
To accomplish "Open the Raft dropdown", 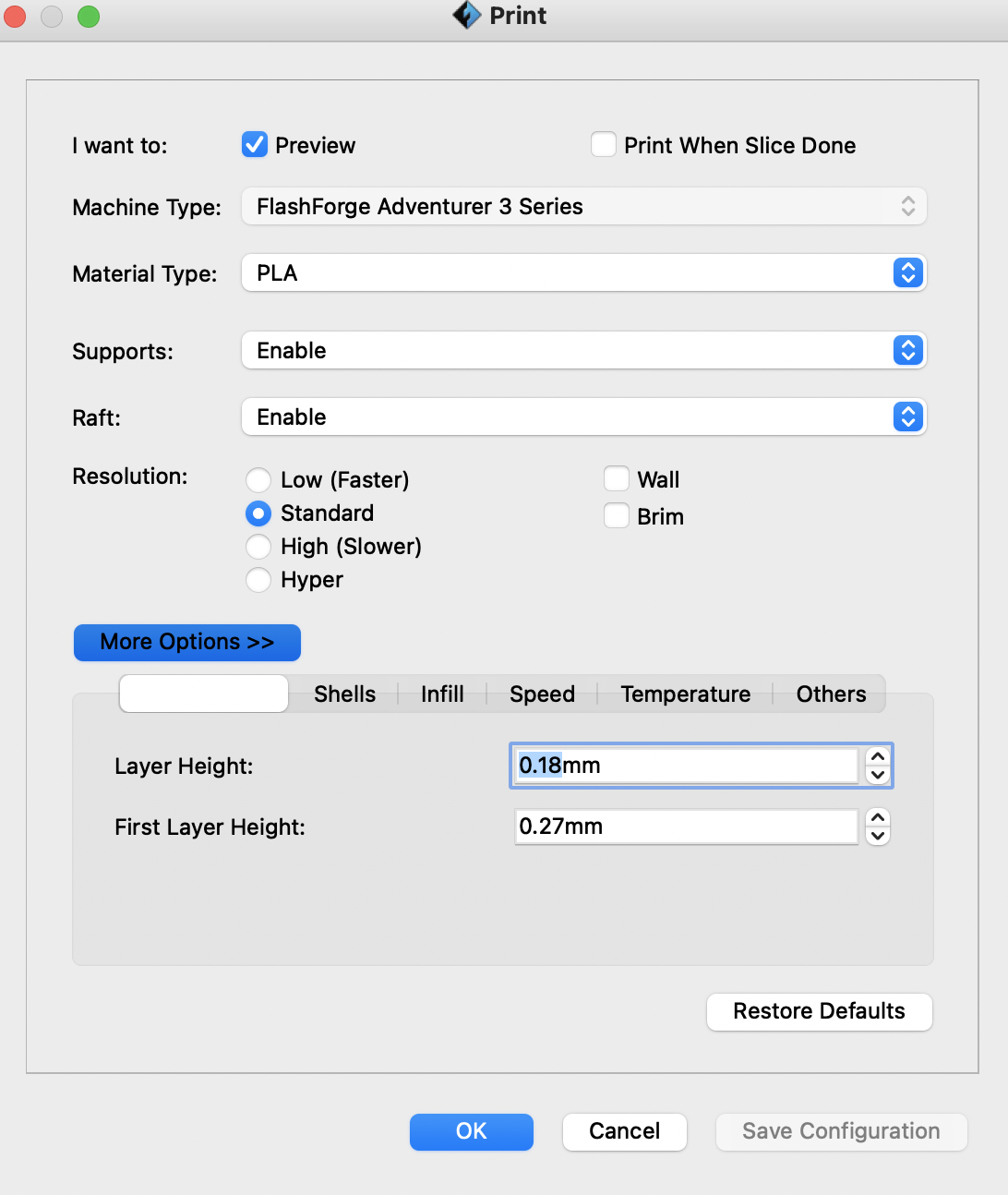I will 583,416.
